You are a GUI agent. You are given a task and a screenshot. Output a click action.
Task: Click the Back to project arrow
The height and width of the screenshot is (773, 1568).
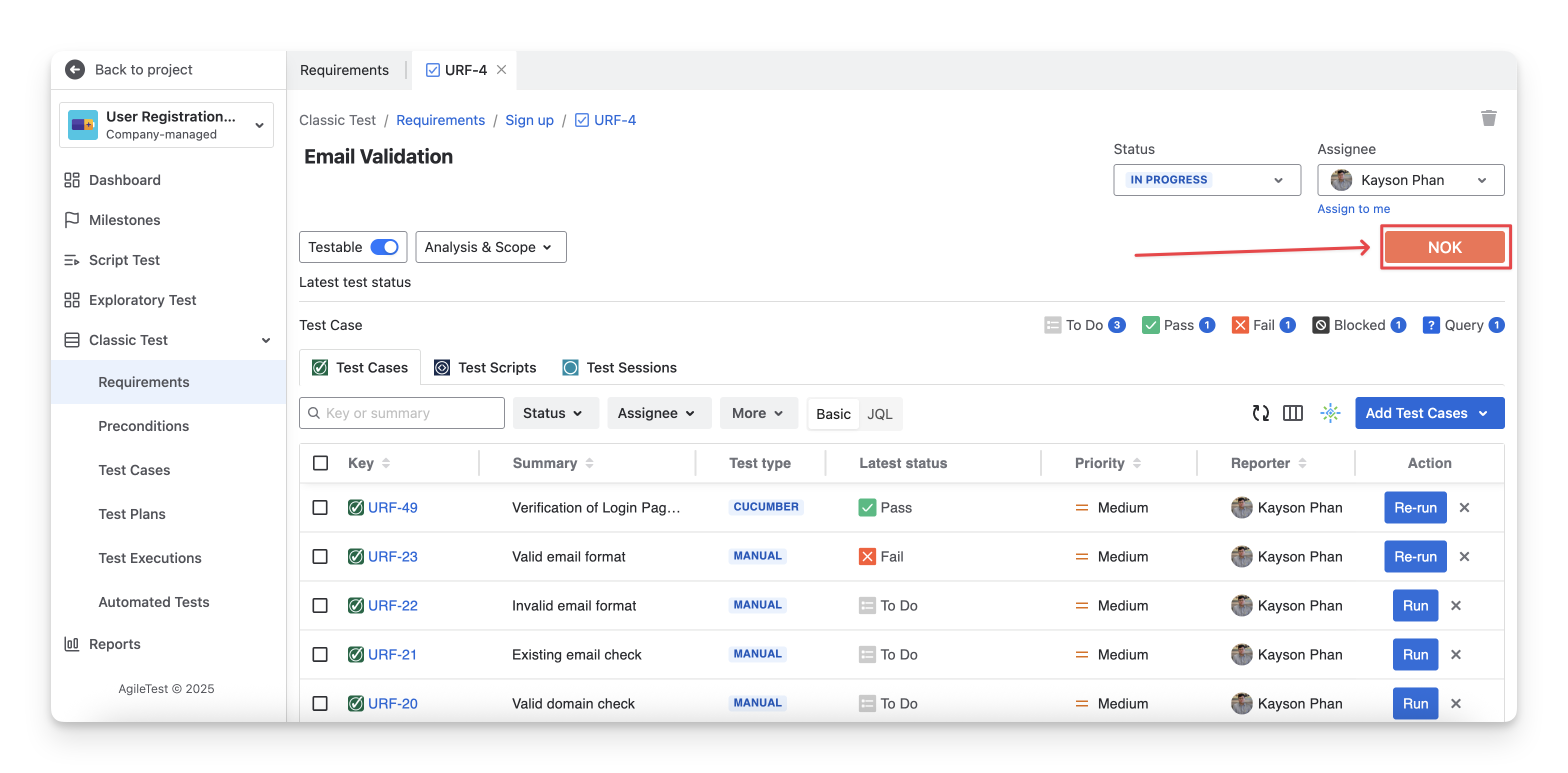[75, 69]
